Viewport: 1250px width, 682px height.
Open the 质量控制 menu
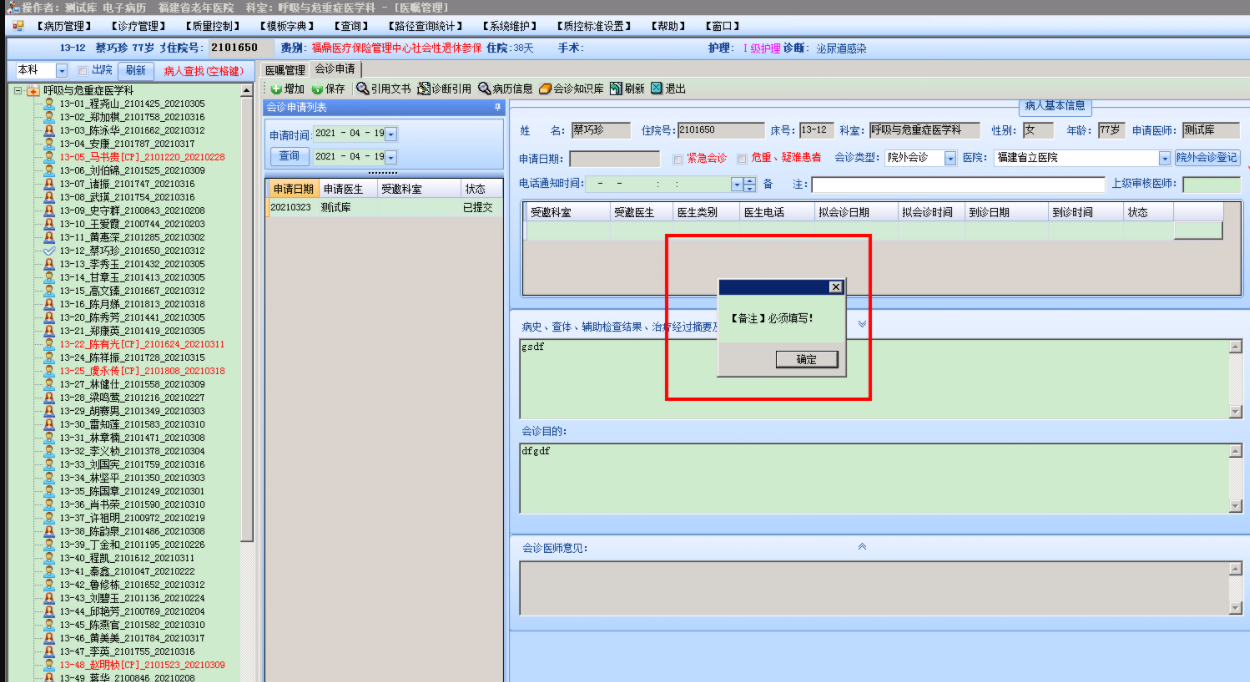click(213, 26)
